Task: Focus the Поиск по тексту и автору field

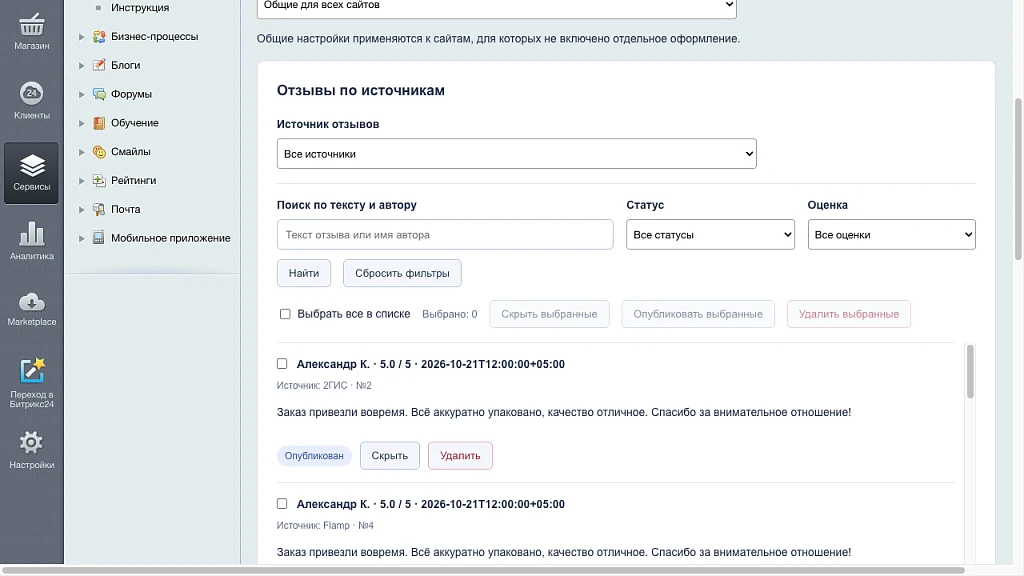Action: pos(445,234)
